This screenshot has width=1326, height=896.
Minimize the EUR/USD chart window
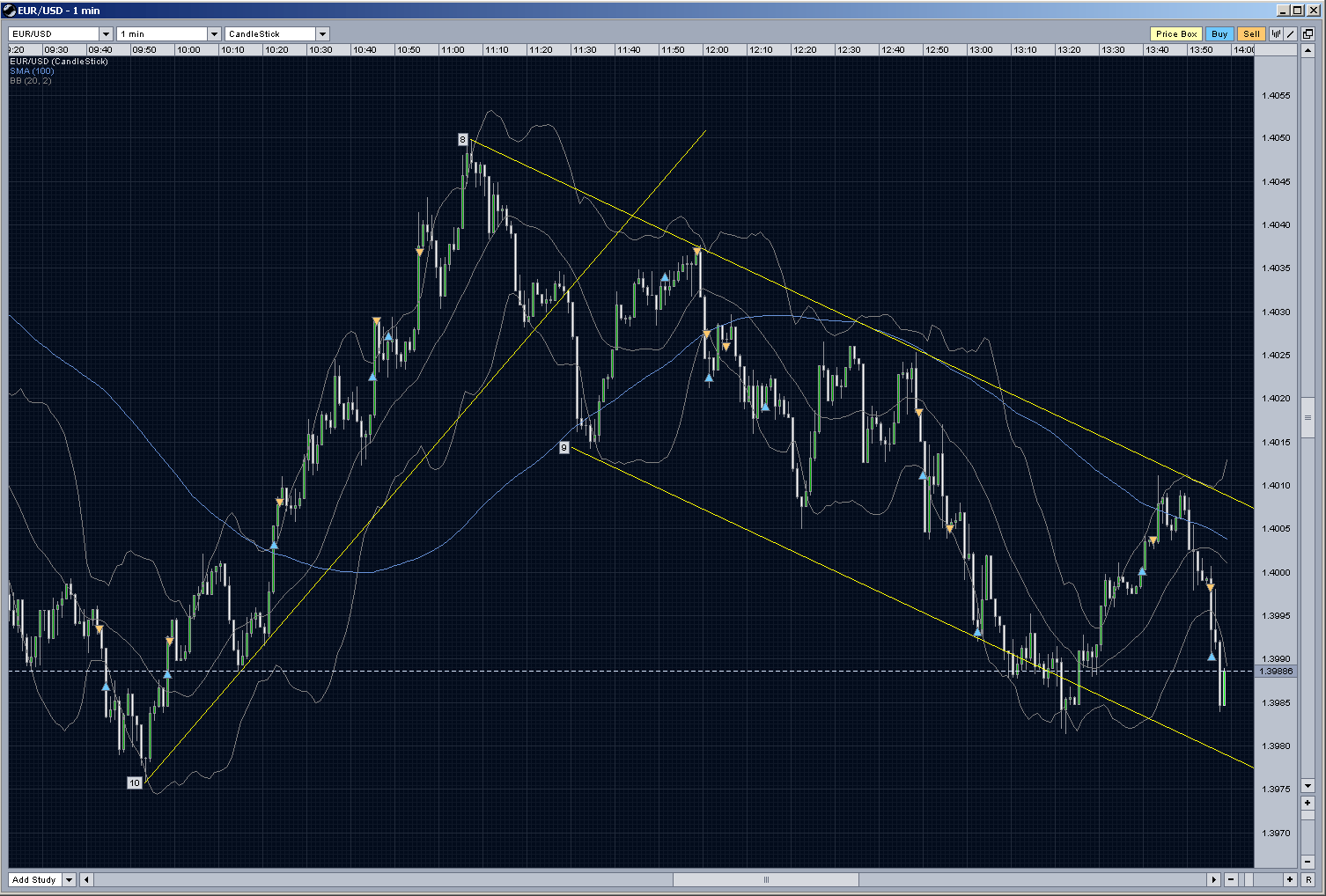pyautogui.click(x=1284, y=11)
